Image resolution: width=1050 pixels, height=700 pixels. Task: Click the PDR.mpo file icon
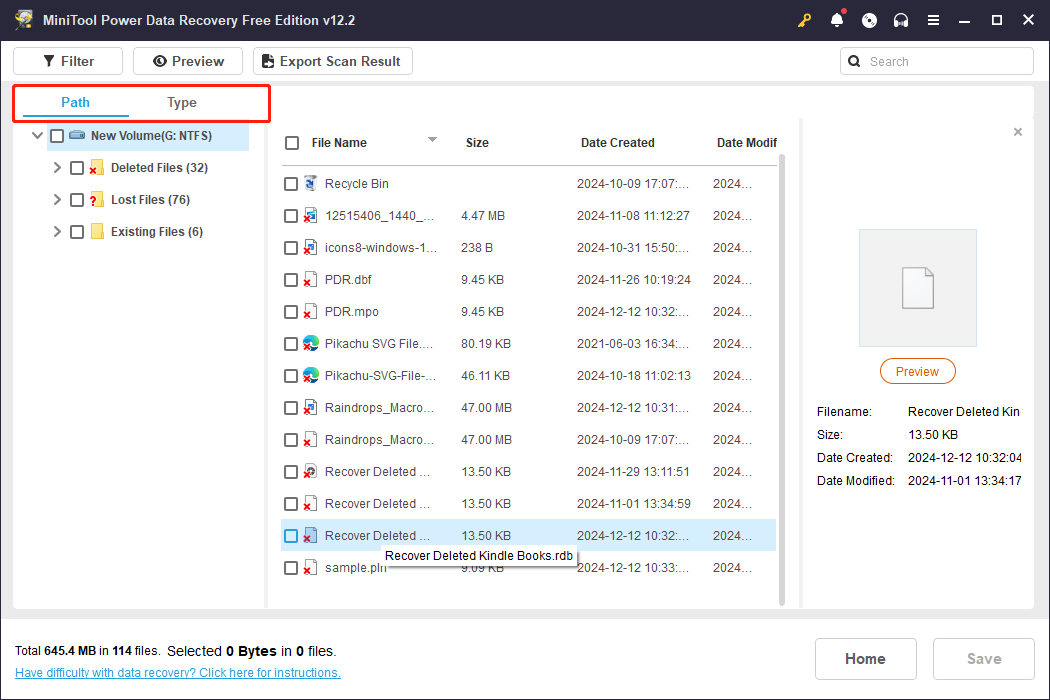click(x=310, y=311)
